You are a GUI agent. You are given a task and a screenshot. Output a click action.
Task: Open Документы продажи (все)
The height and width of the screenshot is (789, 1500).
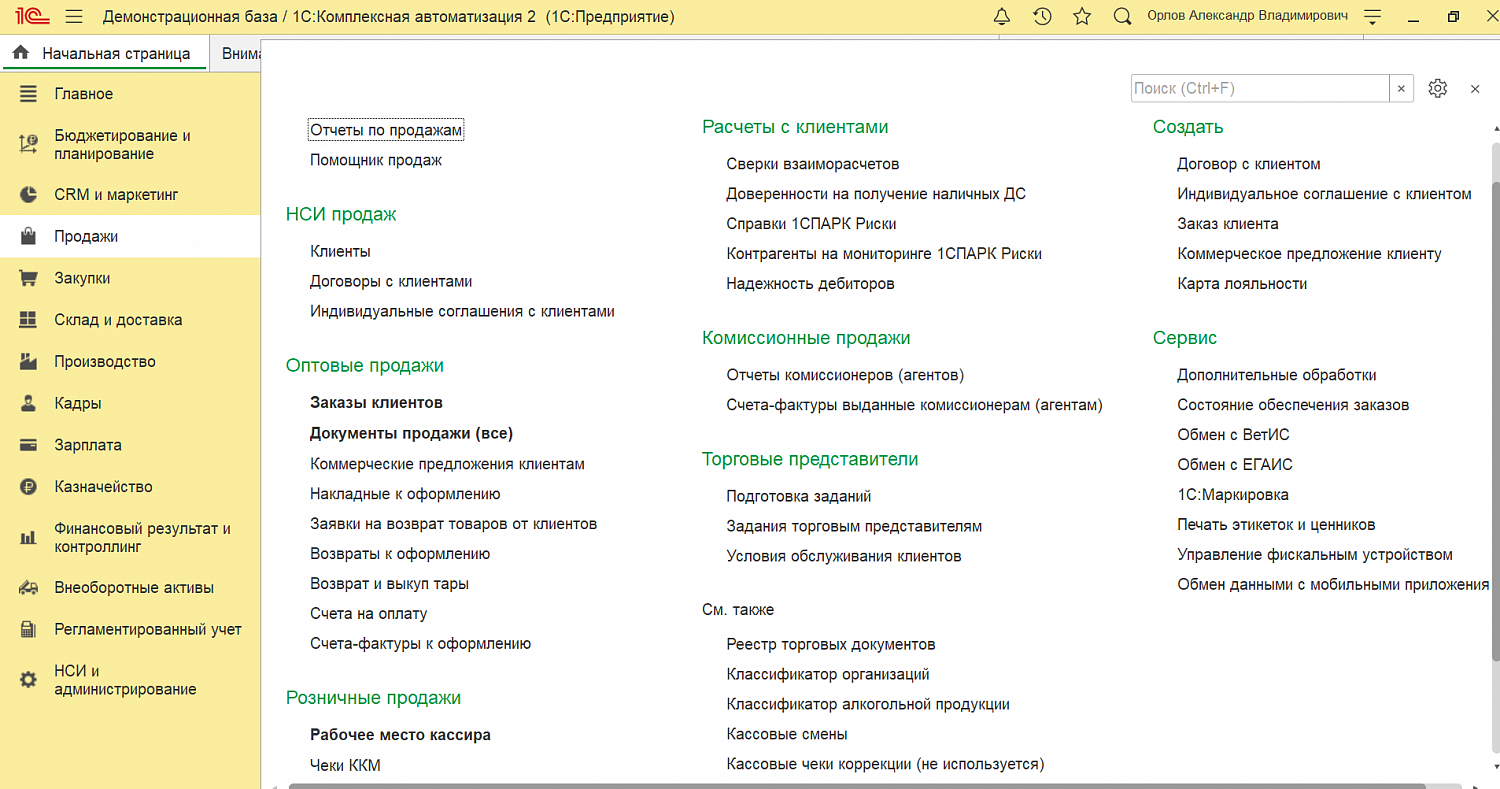[x=411, y=434]
